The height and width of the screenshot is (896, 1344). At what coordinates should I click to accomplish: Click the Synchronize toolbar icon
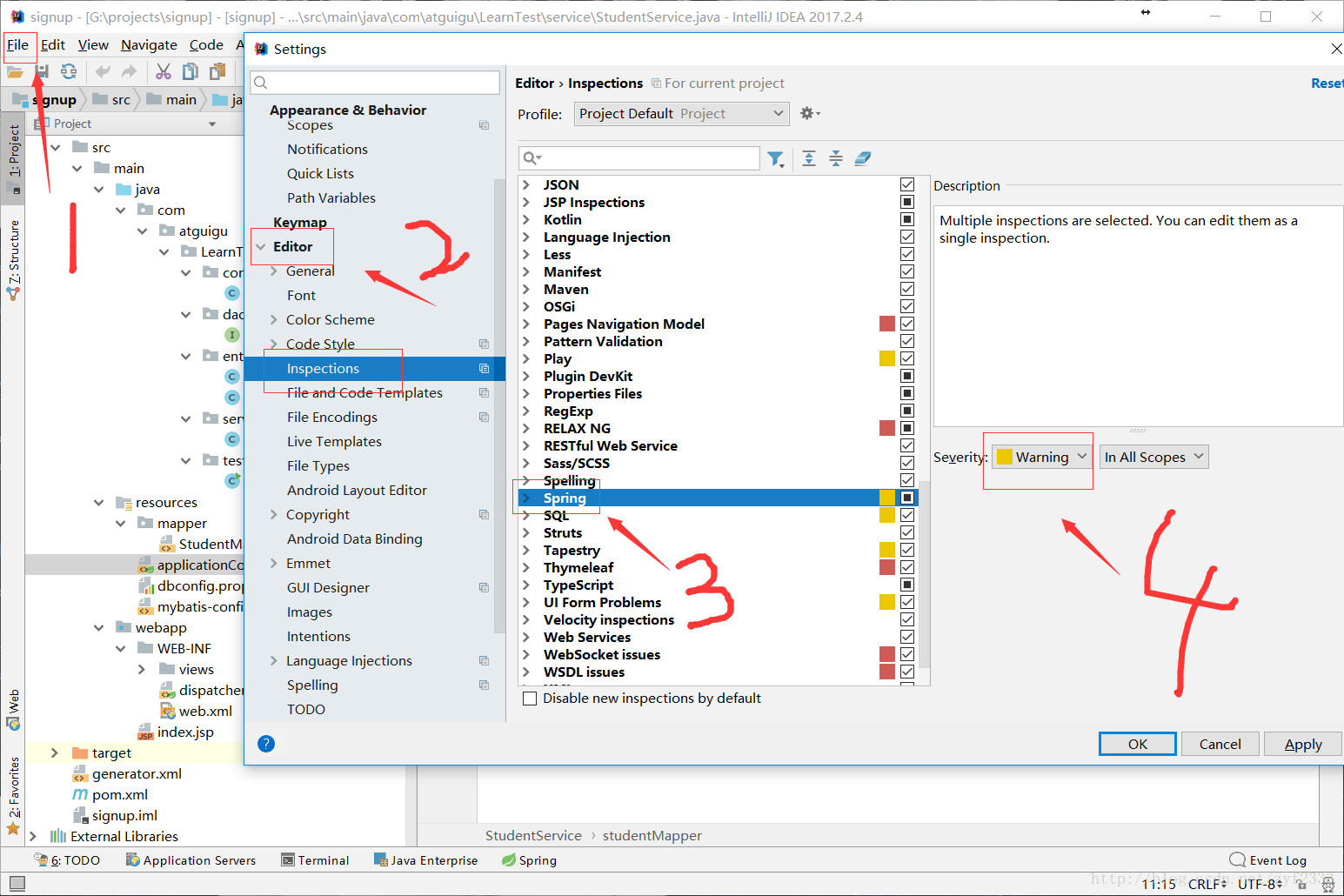click(69, 71)
